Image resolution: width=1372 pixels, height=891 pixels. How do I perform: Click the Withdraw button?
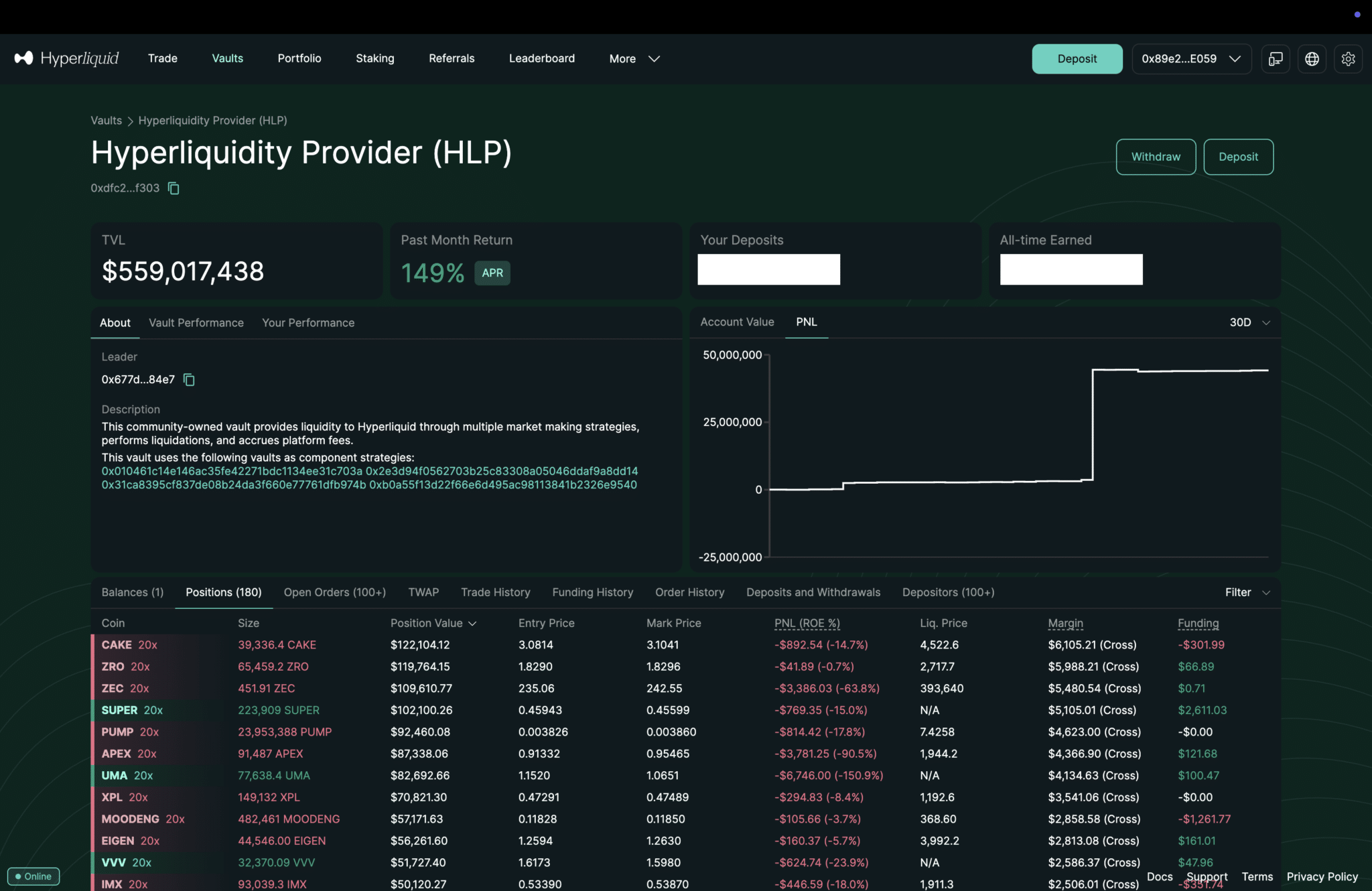click(1156, 157)
